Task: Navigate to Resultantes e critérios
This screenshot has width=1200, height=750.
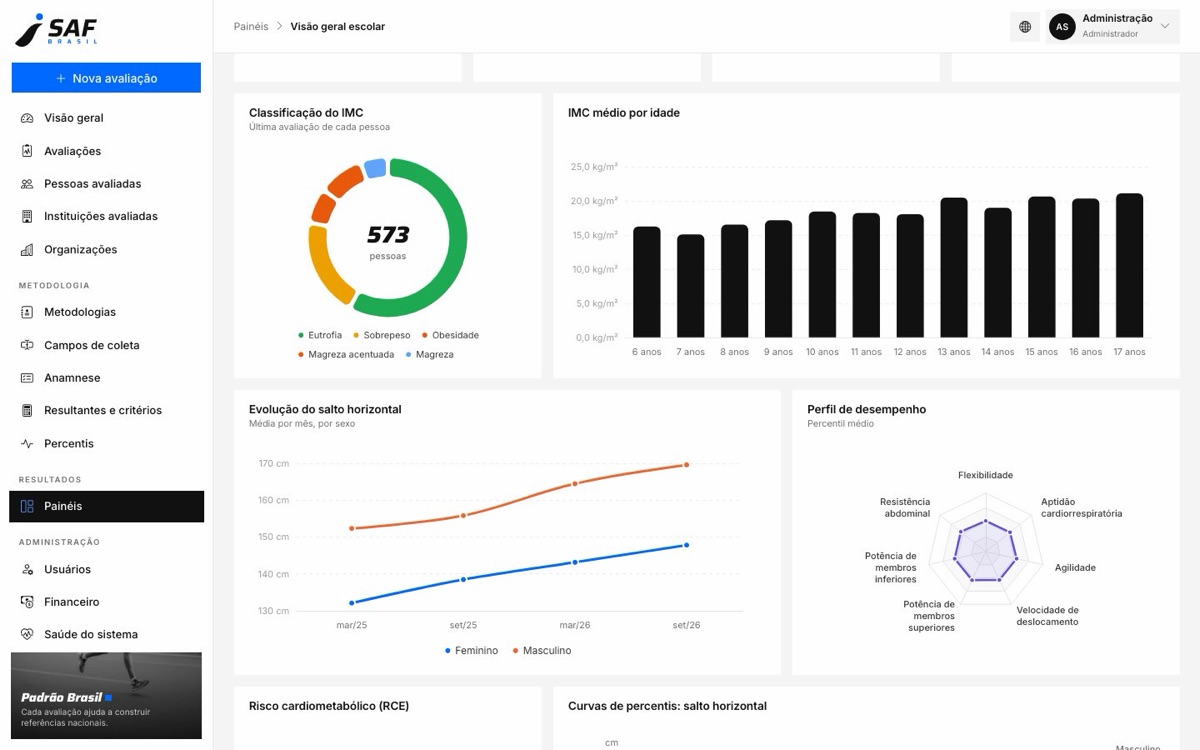Action: (106, 410)
